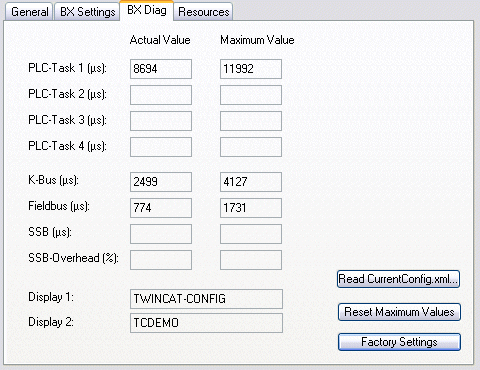Click SSB actual value field
Viewport: 480px width, 370px height.
(x=161, y=234)
